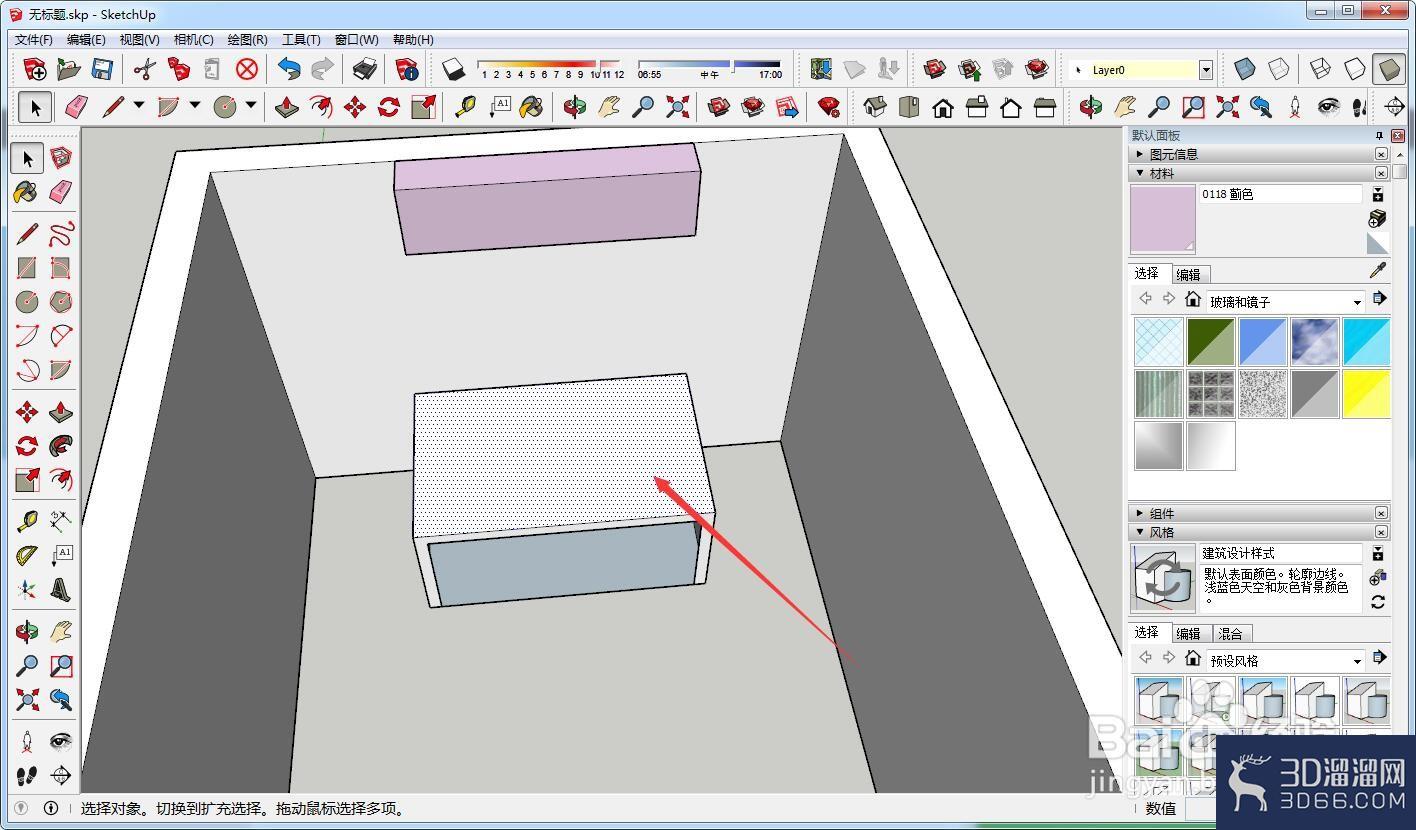The width and height of the screenshot is (1416, 830).
Task: Open the Model Info icon
Action: (407, 69)
